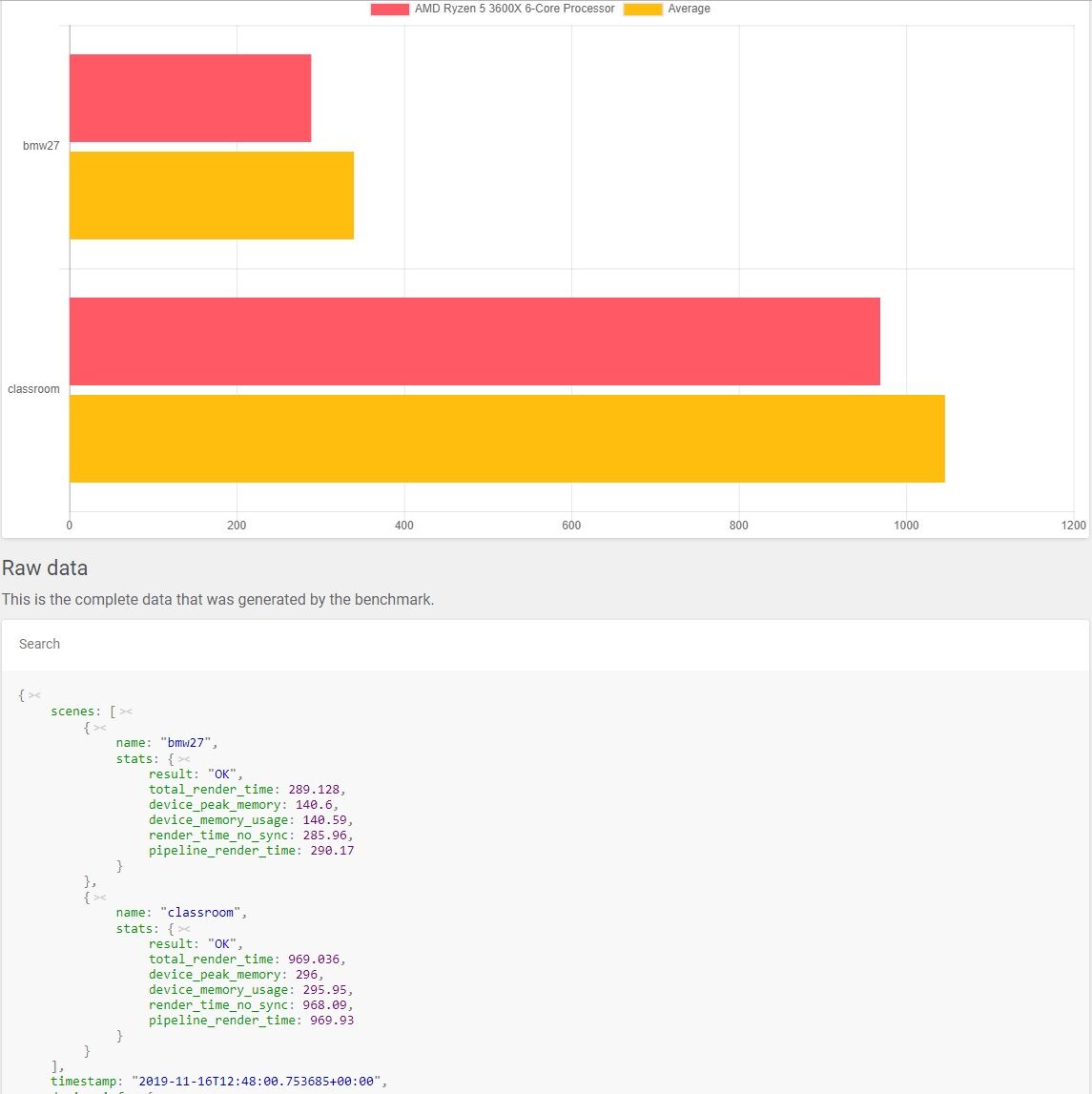This screenshot has width=1092, height=1094.
Task: Select the timestamp value 2019-11-16T12:48:00
Action: pos(257,1082)
